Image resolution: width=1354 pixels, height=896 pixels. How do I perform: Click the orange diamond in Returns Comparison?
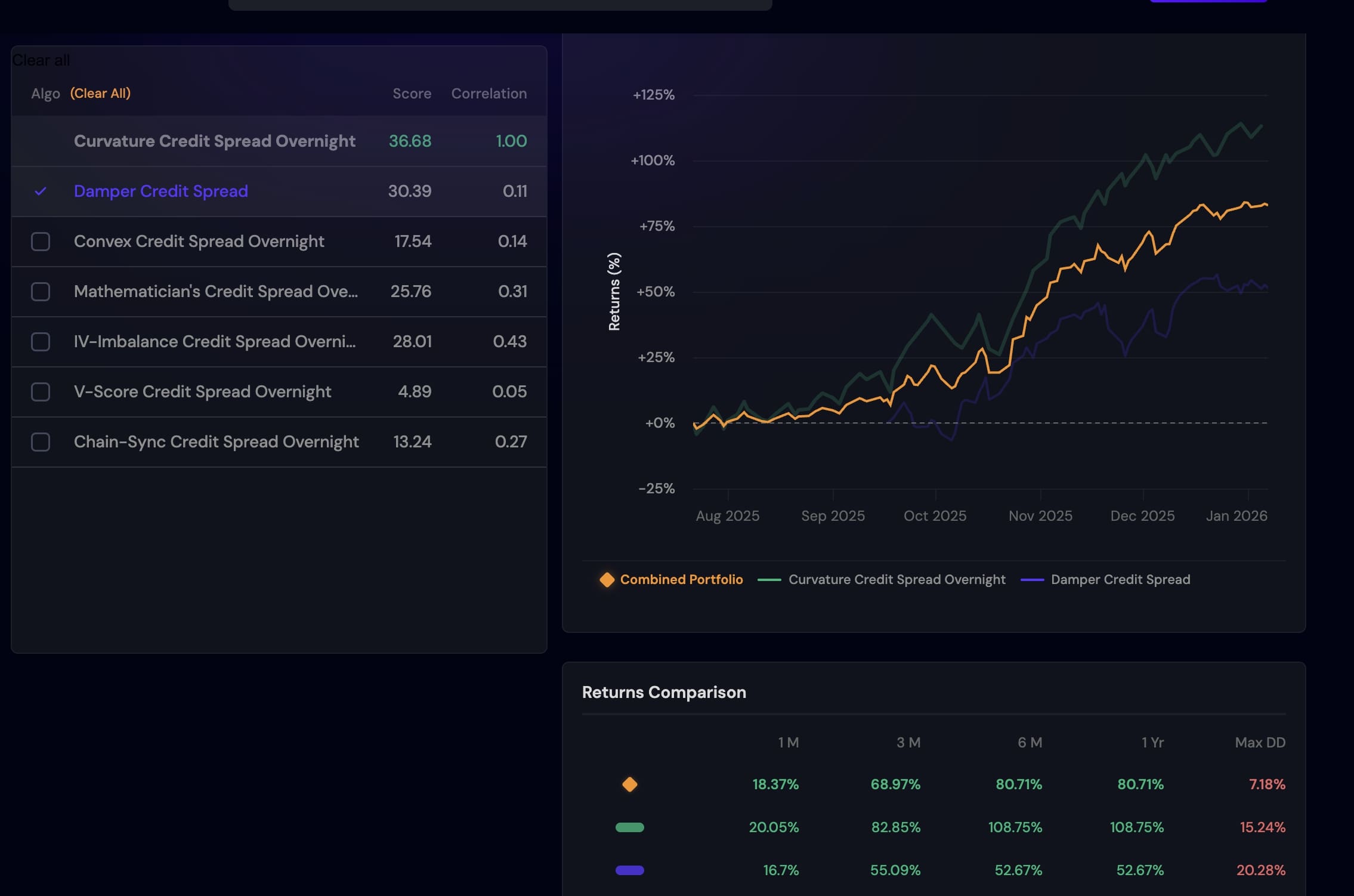tap(629, 784)
